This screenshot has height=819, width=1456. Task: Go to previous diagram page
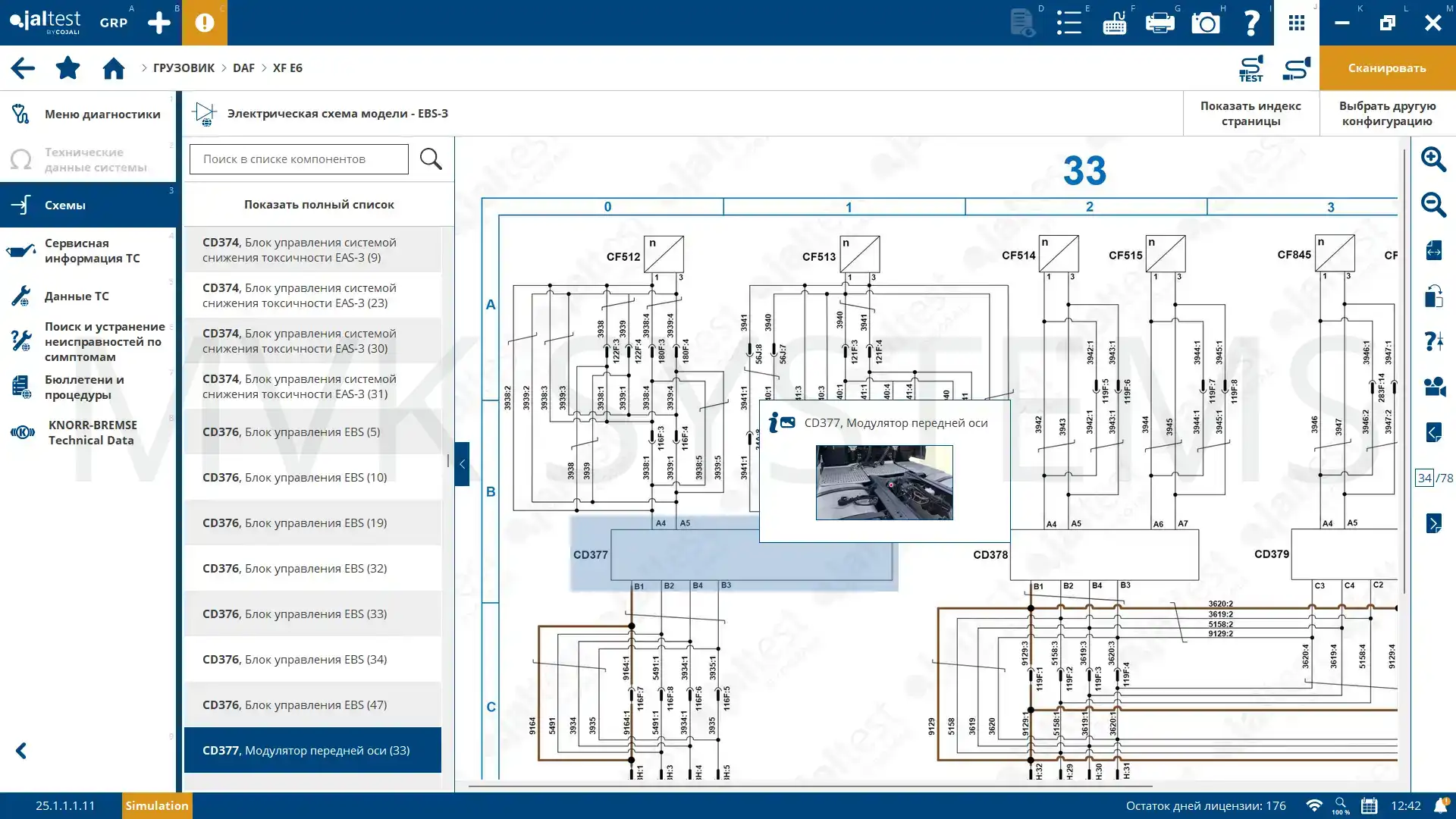coord(1433,432)
